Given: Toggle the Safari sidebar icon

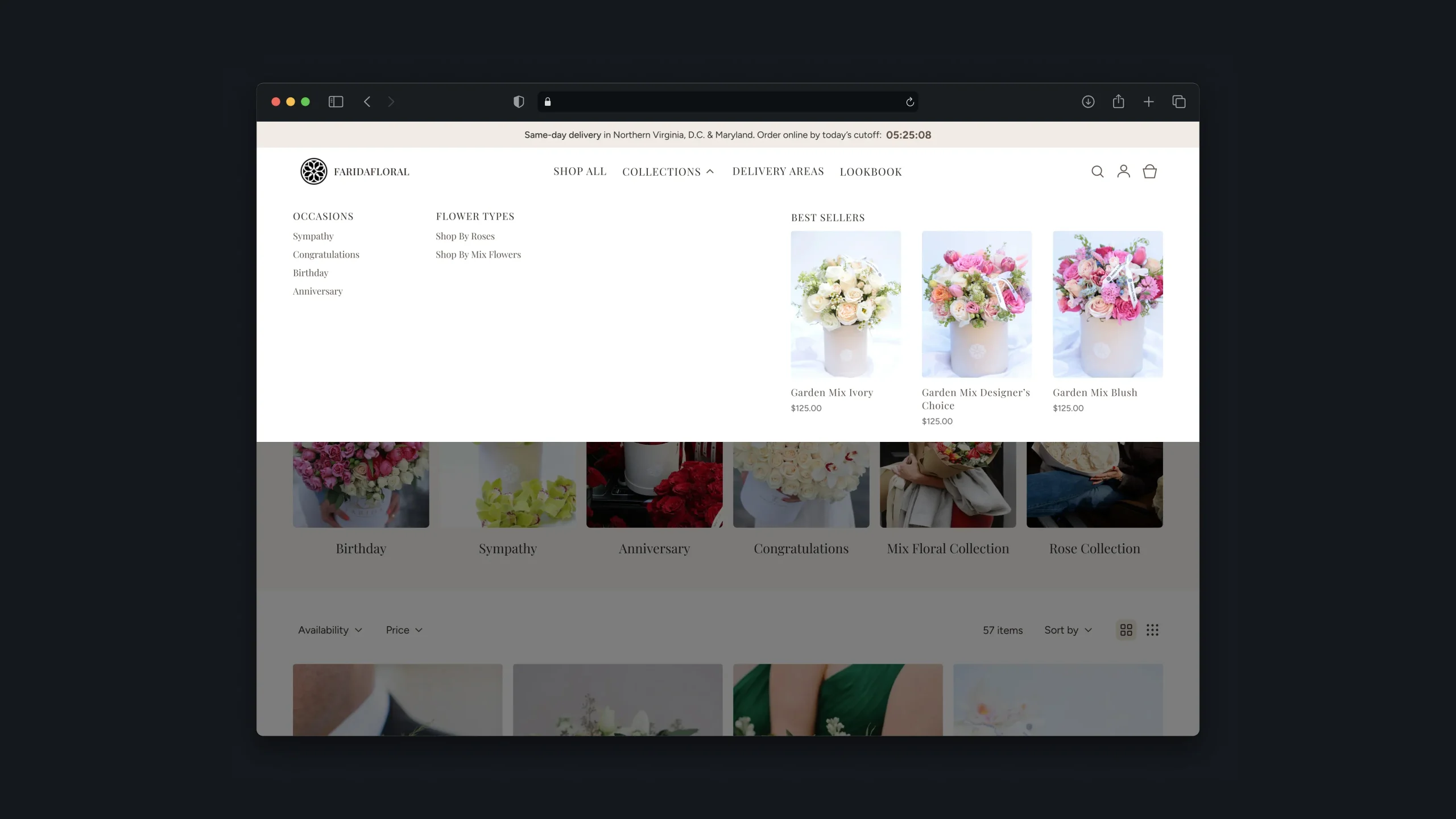Looking at the screenshot, I should (x=336, y=102).
